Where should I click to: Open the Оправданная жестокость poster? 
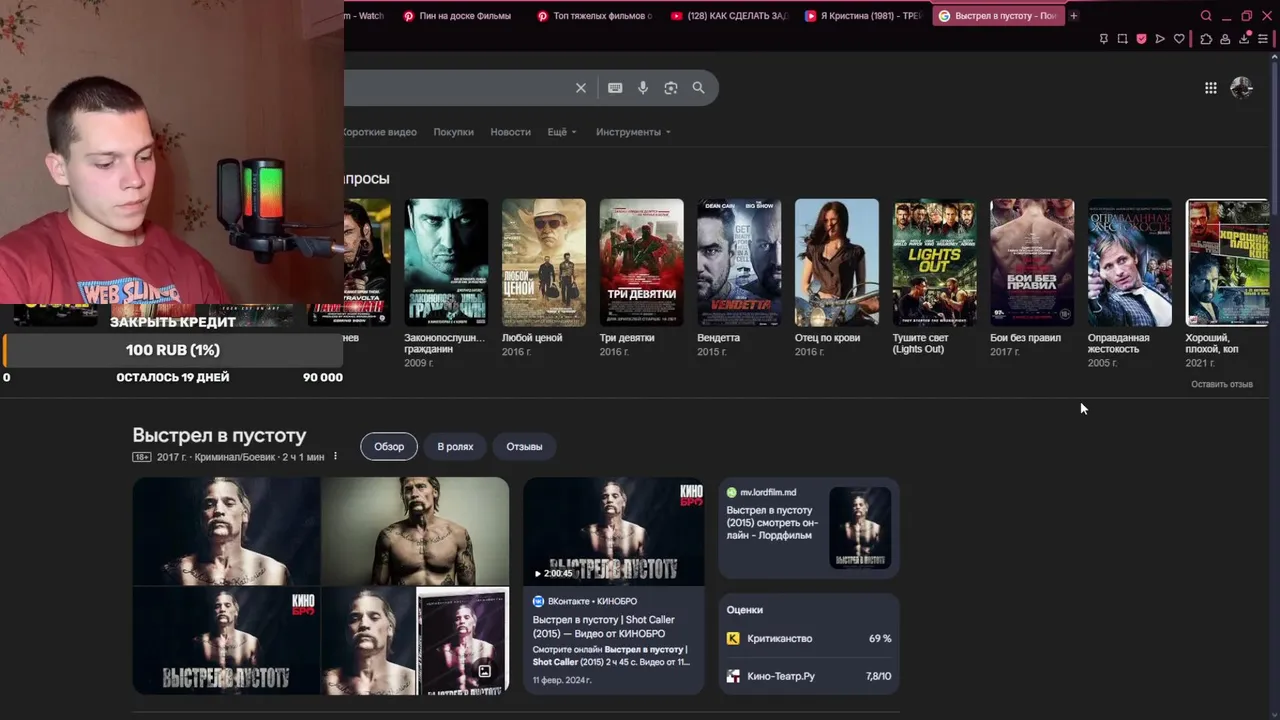click(1130, 263)
